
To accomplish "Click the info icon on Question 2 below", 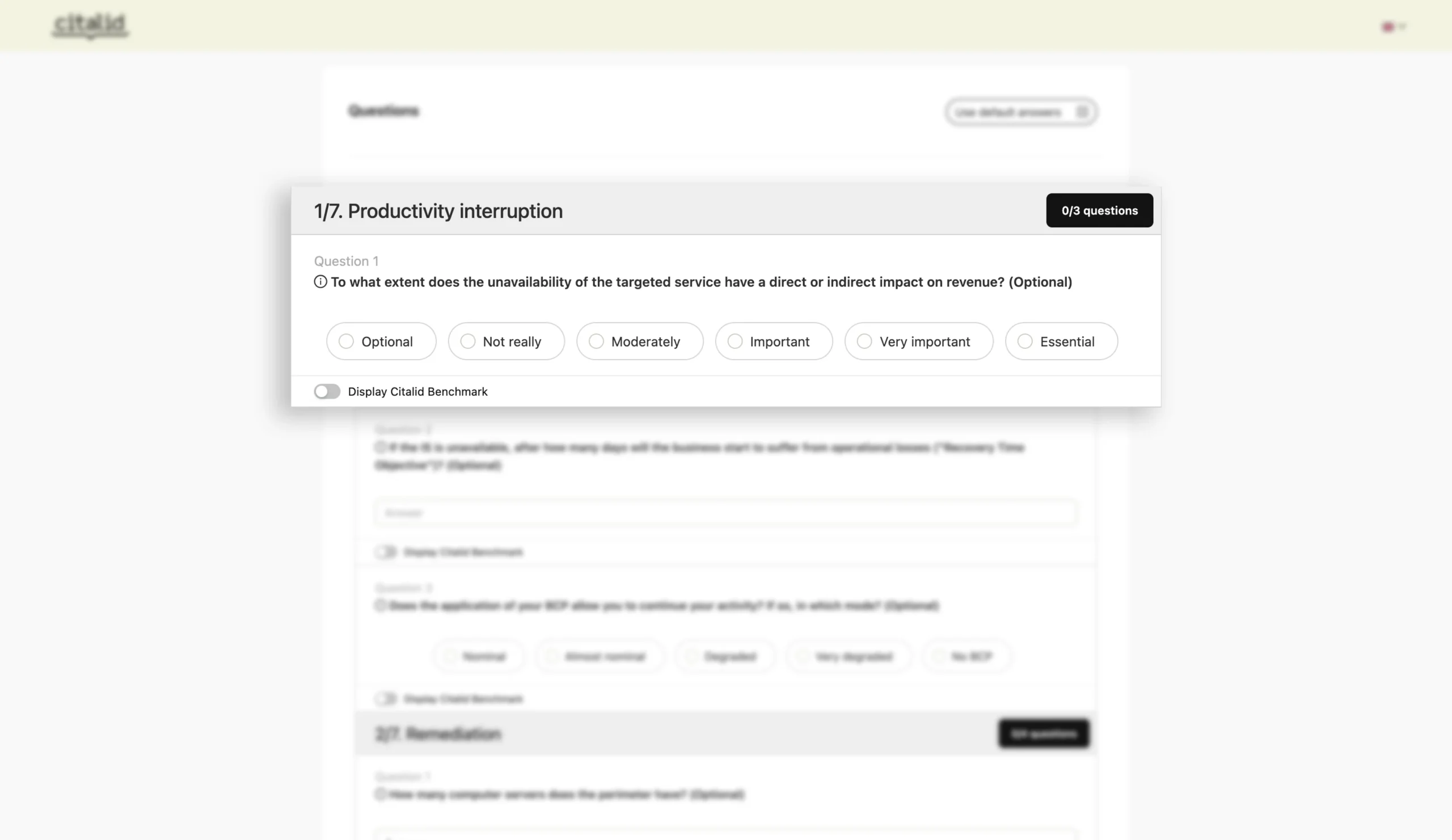I will tap(380, 448).
